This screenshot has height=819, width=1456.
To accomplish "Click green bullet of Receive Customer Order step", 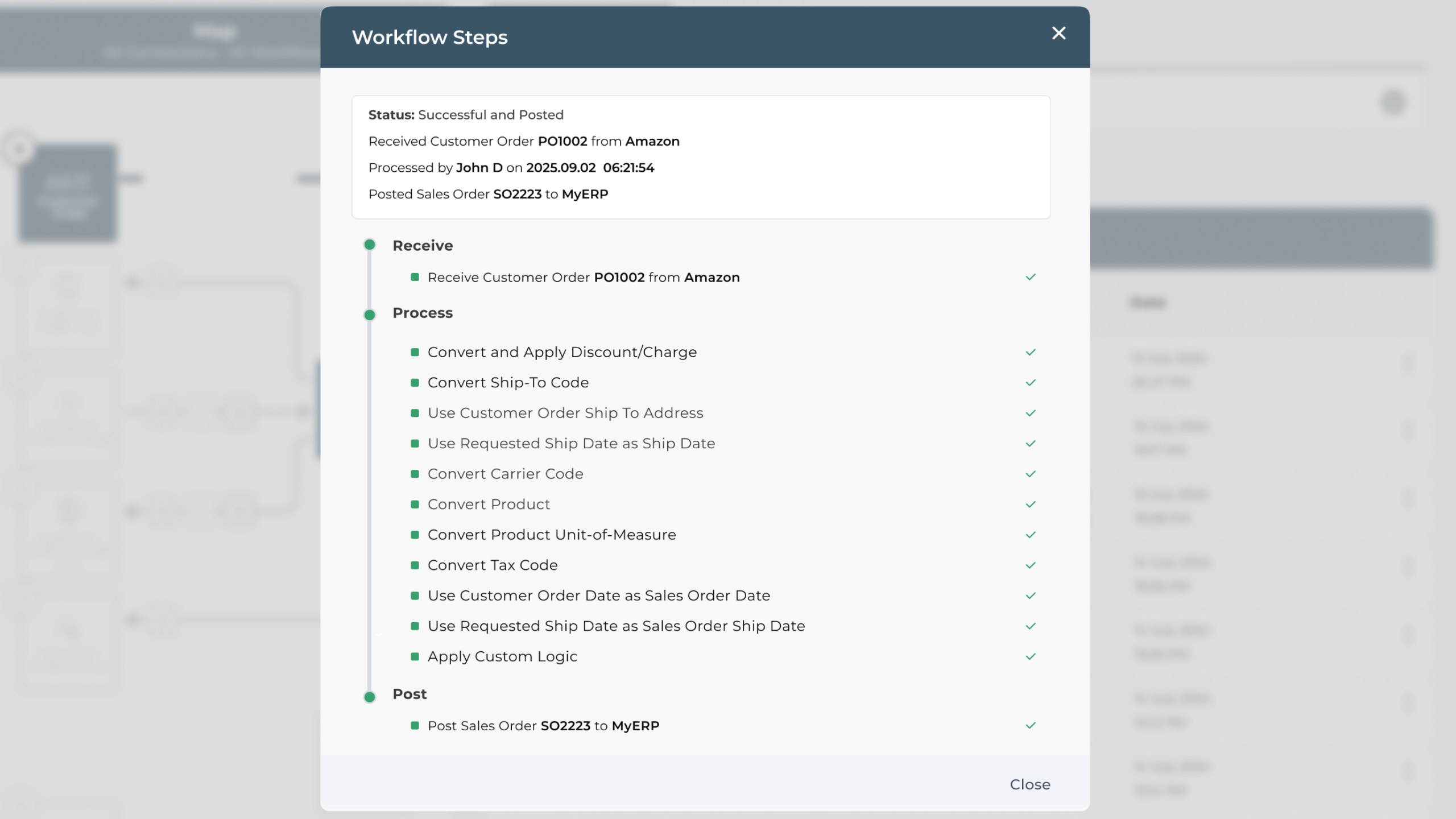I will [x=415, y=277].
